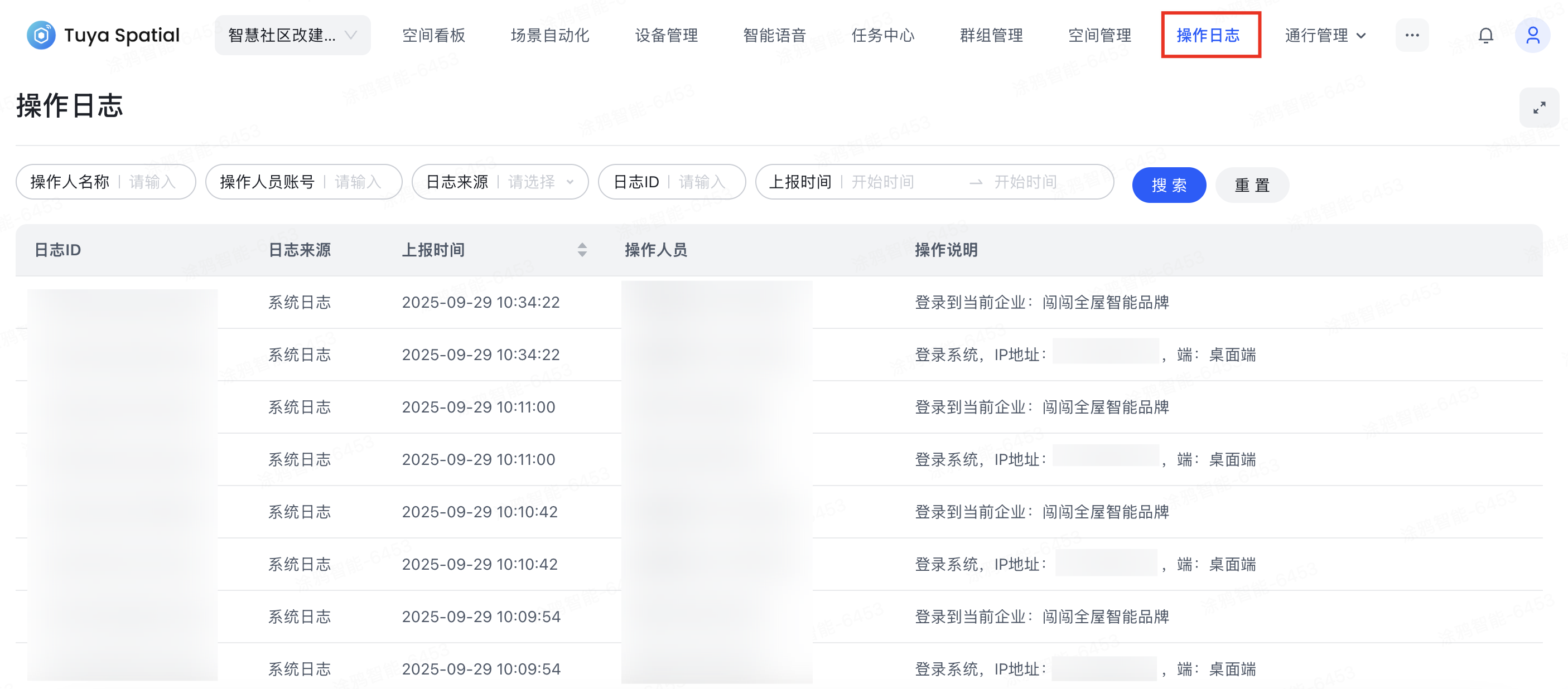Image resolution: width=1568 pixels, height=689 pixels.
Task: Go to 设备管理 menu item
Action: click(x=666, y=35)
